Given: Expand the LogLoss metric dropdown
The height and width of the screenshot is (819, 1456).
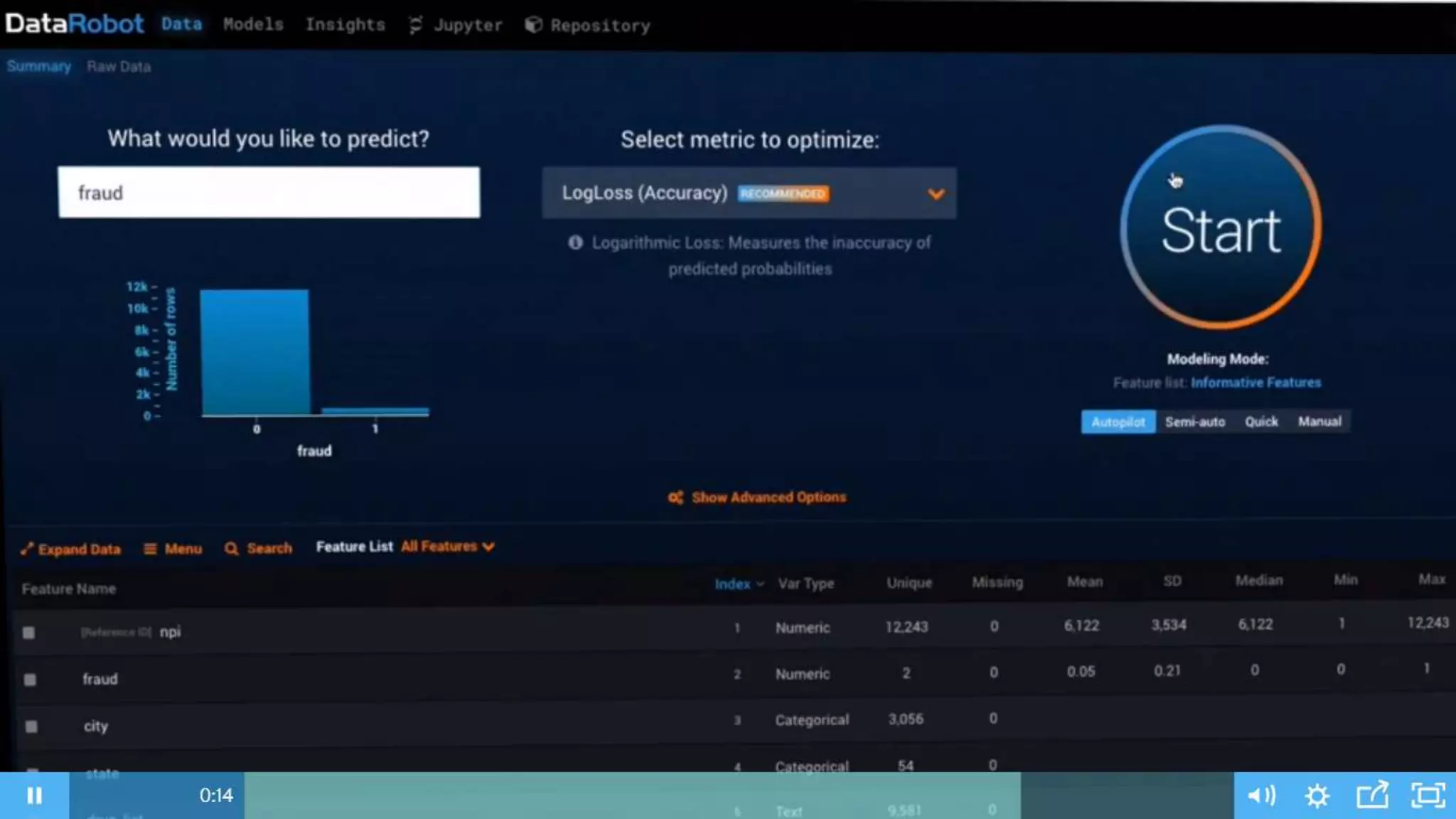Looking at the screenshot, I should point(936,193).
